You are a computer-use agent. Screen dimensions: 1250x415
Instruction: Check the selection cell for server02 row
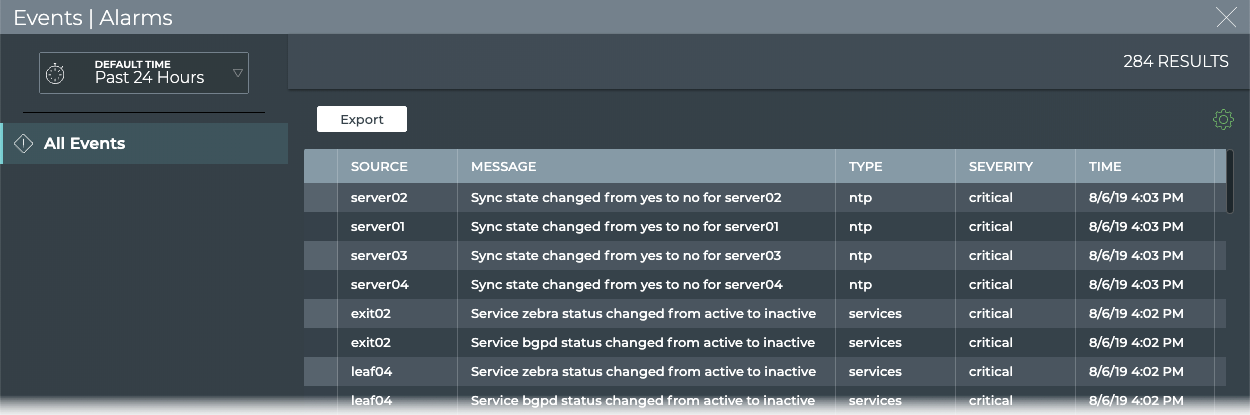click(321, 198)
